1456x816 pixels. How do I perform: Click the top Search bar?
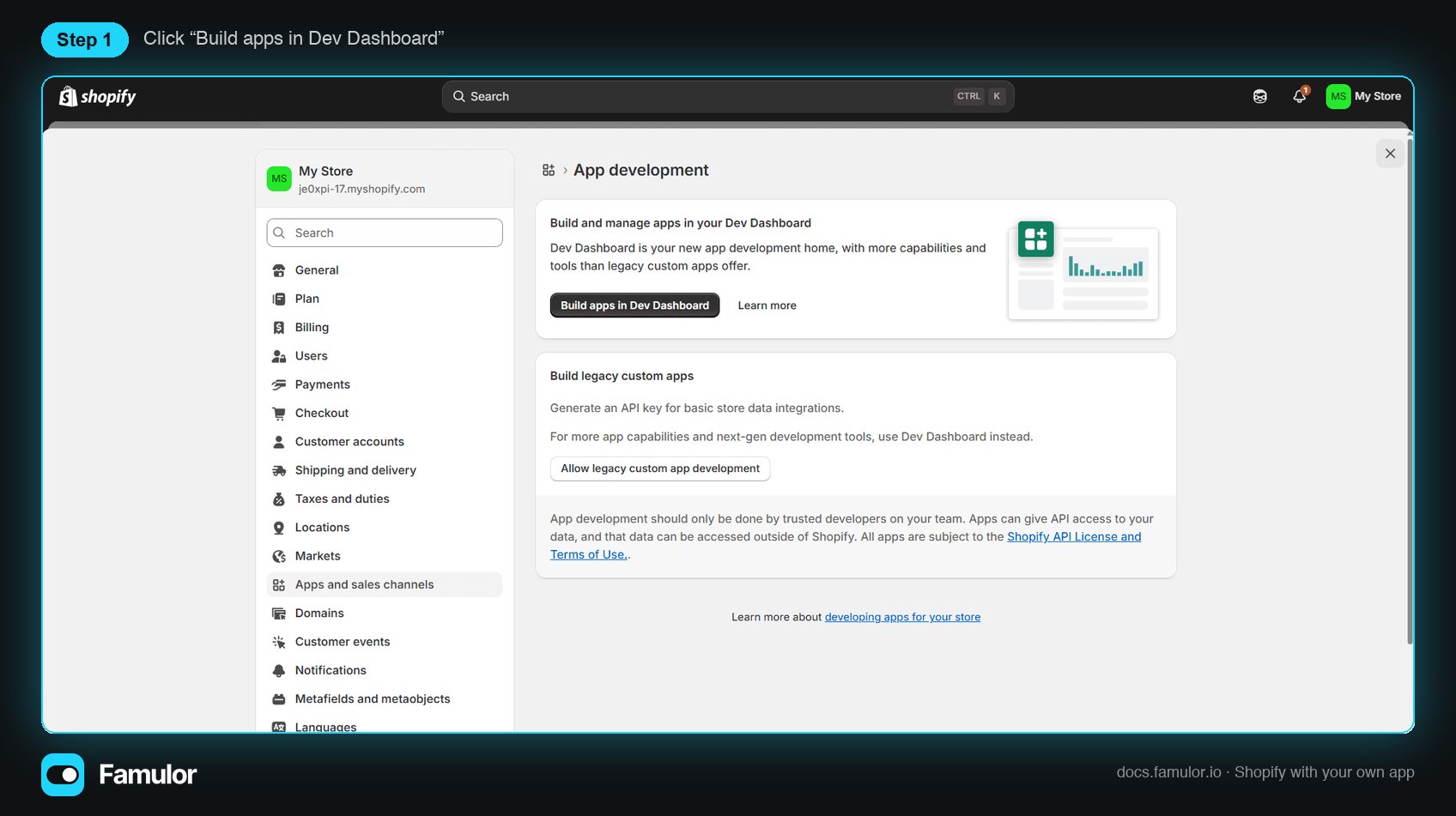(x=728, y=96)
